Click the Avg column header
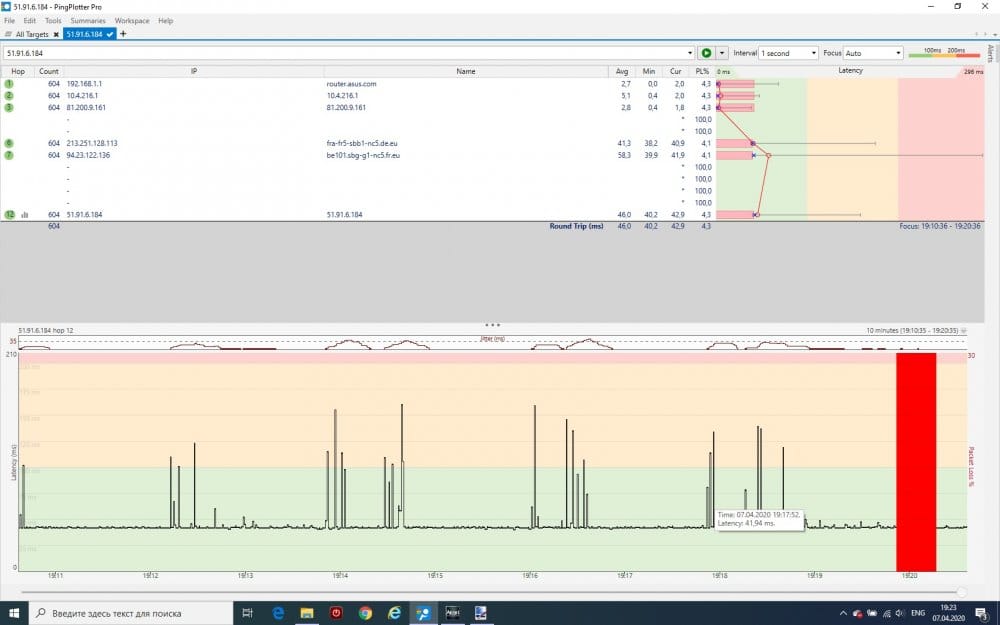Image resolution: width=1000 pixels, height=625 pixels. (x=622, y=71)
